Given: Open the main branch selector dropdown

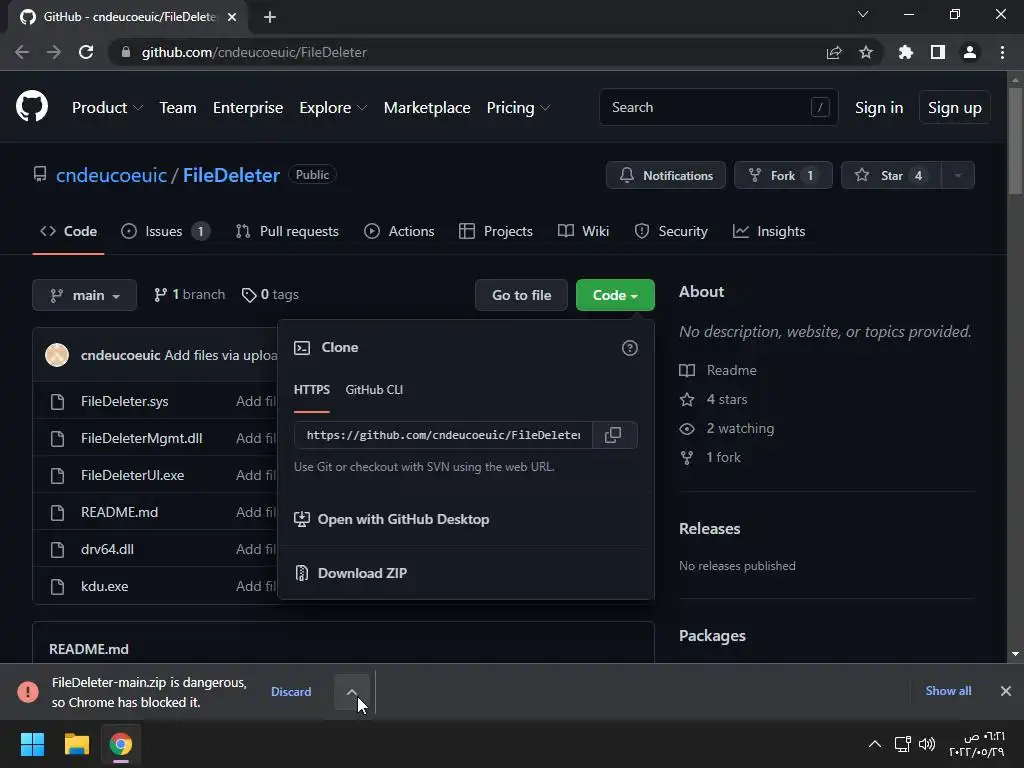Looking at the screenshot, I should tap(84, 295).
